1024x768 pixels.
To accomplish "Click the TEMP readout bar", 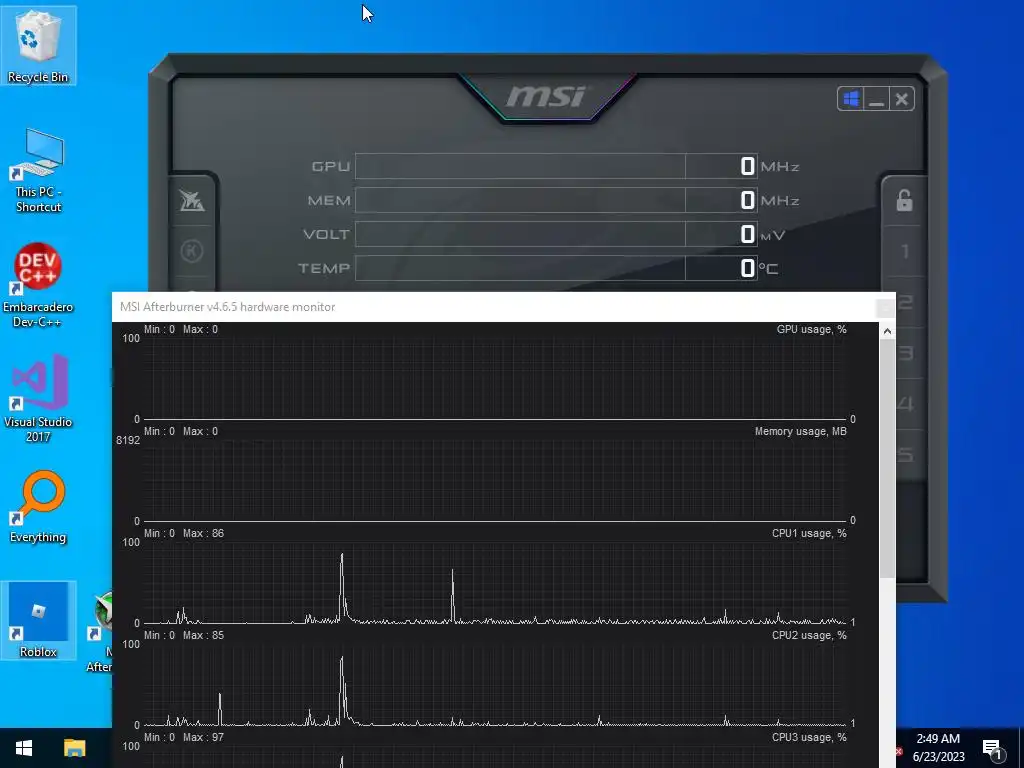I will click(556, 268).
